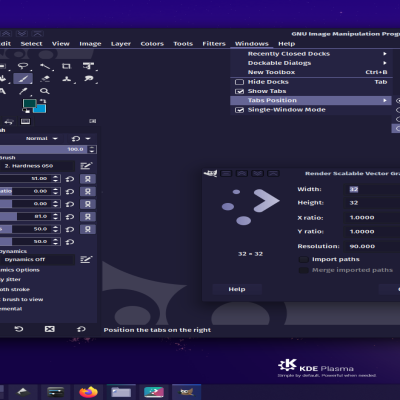The image size is (400, 400).
Task: Enable the Hide Docks checkbox
Action: point(239,82)
